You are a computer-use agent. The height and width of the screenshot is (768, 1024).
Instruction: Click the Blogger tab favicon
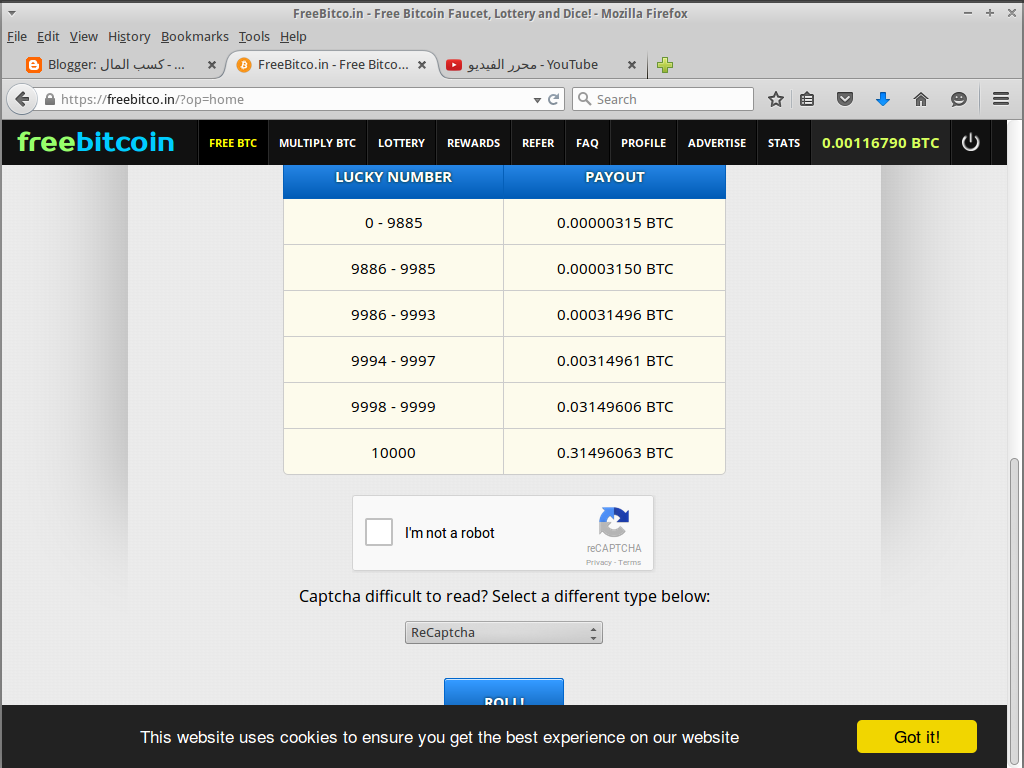click(34, 65)
